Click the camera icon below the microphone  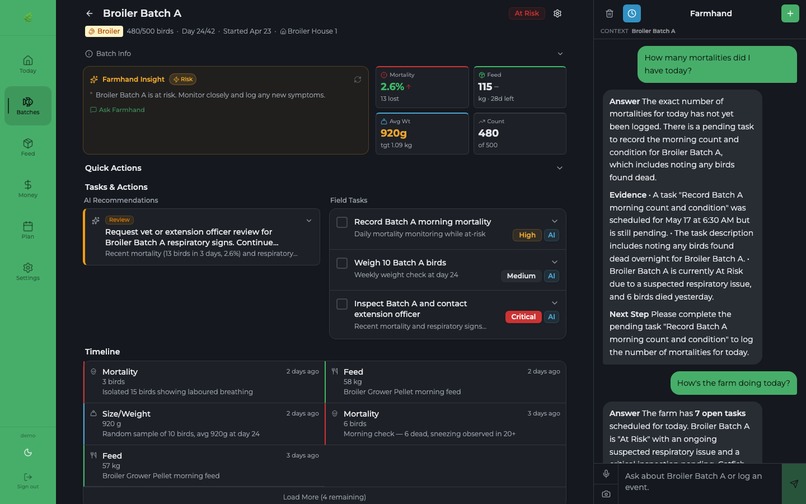(606, 494)
